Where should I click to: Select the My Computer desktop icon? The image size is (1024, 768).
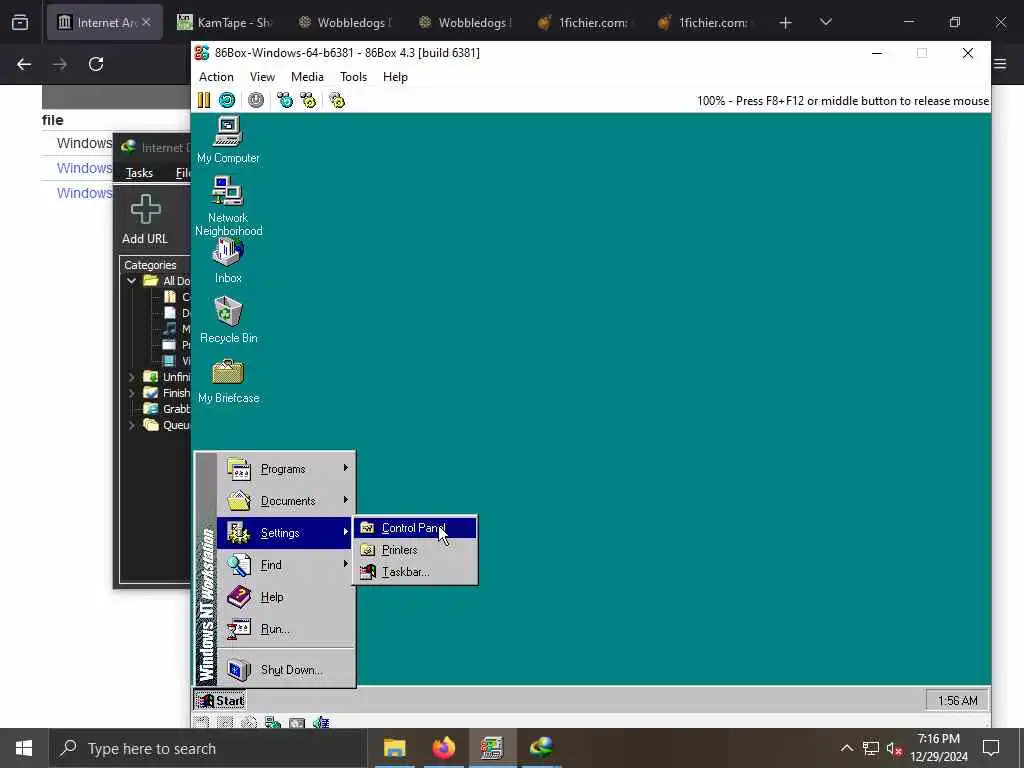tap(228, 140)
